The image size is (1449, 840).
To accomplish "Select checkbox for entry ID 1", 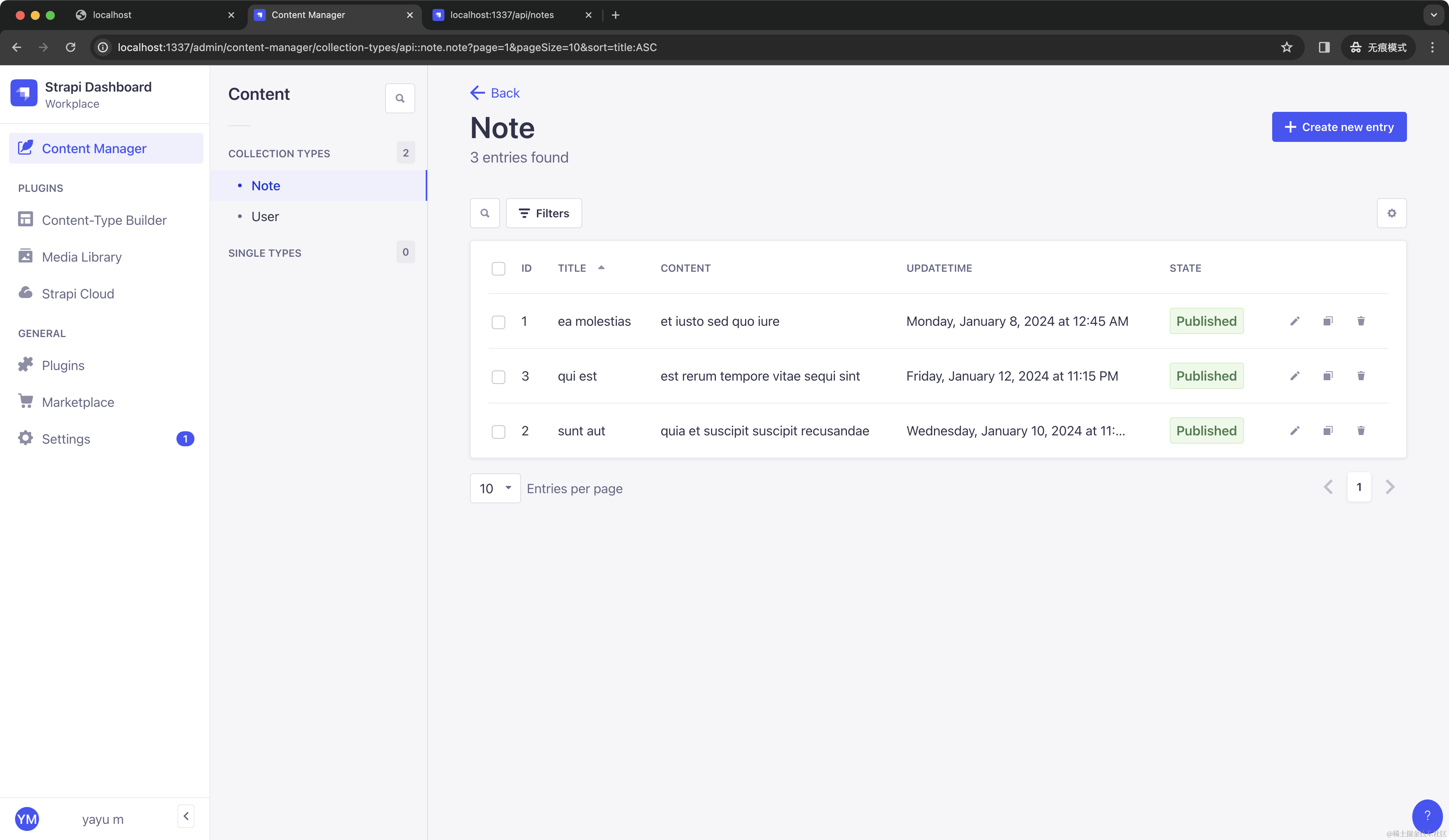I will (x=499, y=322).
